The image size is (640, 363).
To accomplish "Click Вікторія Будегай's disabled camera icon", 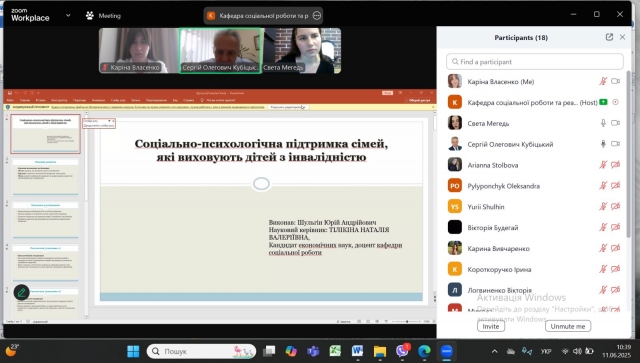I will (616, 227).
